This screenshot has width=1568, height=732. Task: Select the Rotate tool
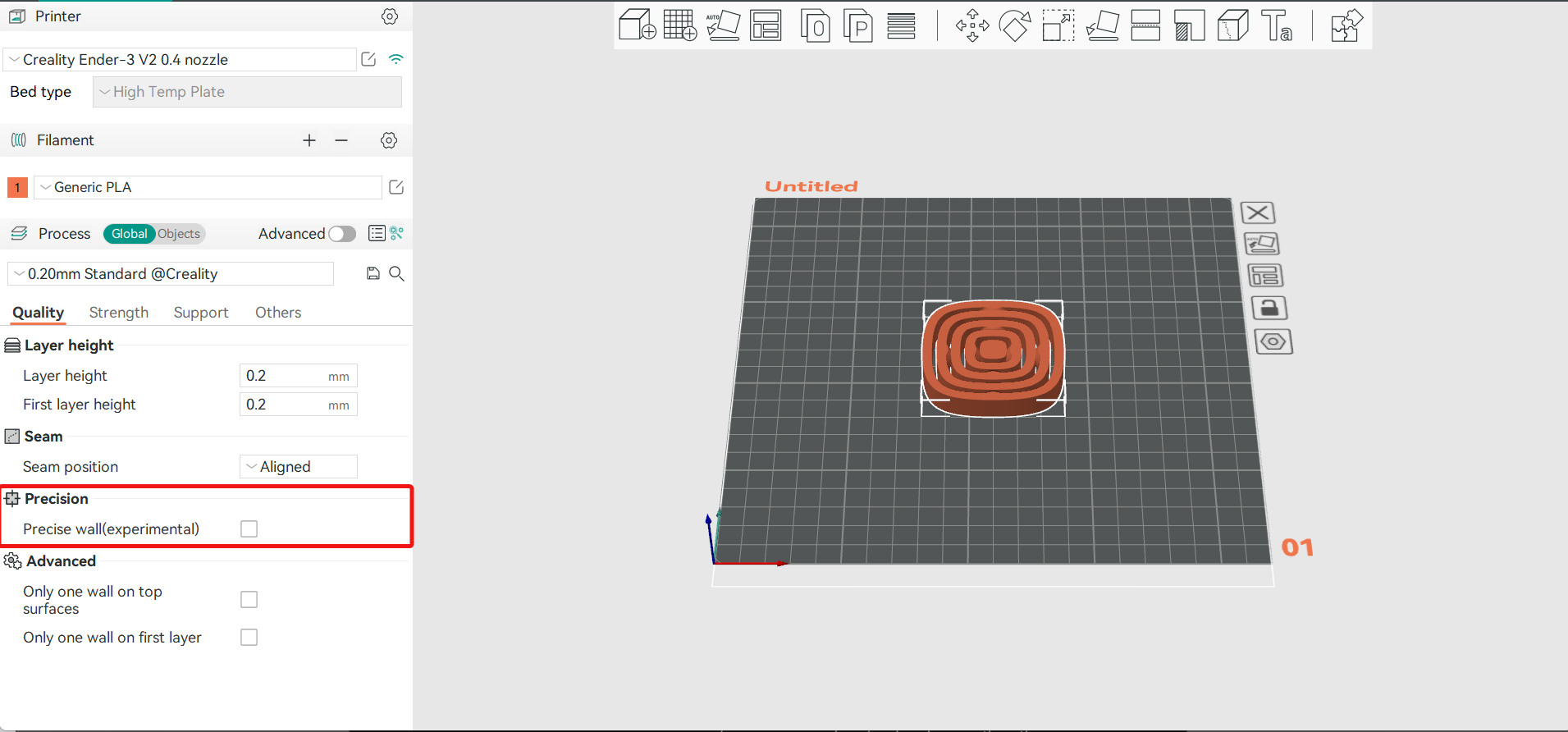[x=1015, y=25]
